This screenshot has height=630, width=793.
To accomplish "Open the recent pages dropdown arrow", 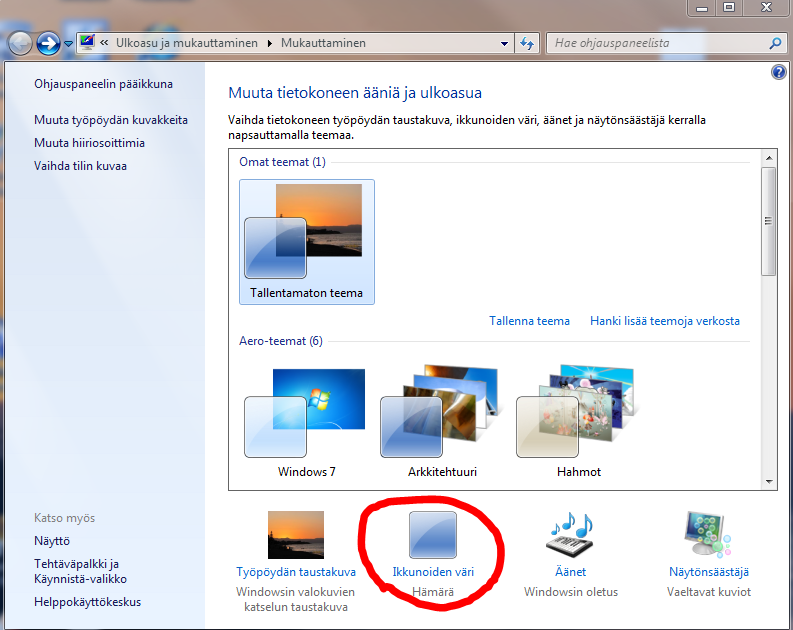I will pyautogui.click(x=68, y=44).
